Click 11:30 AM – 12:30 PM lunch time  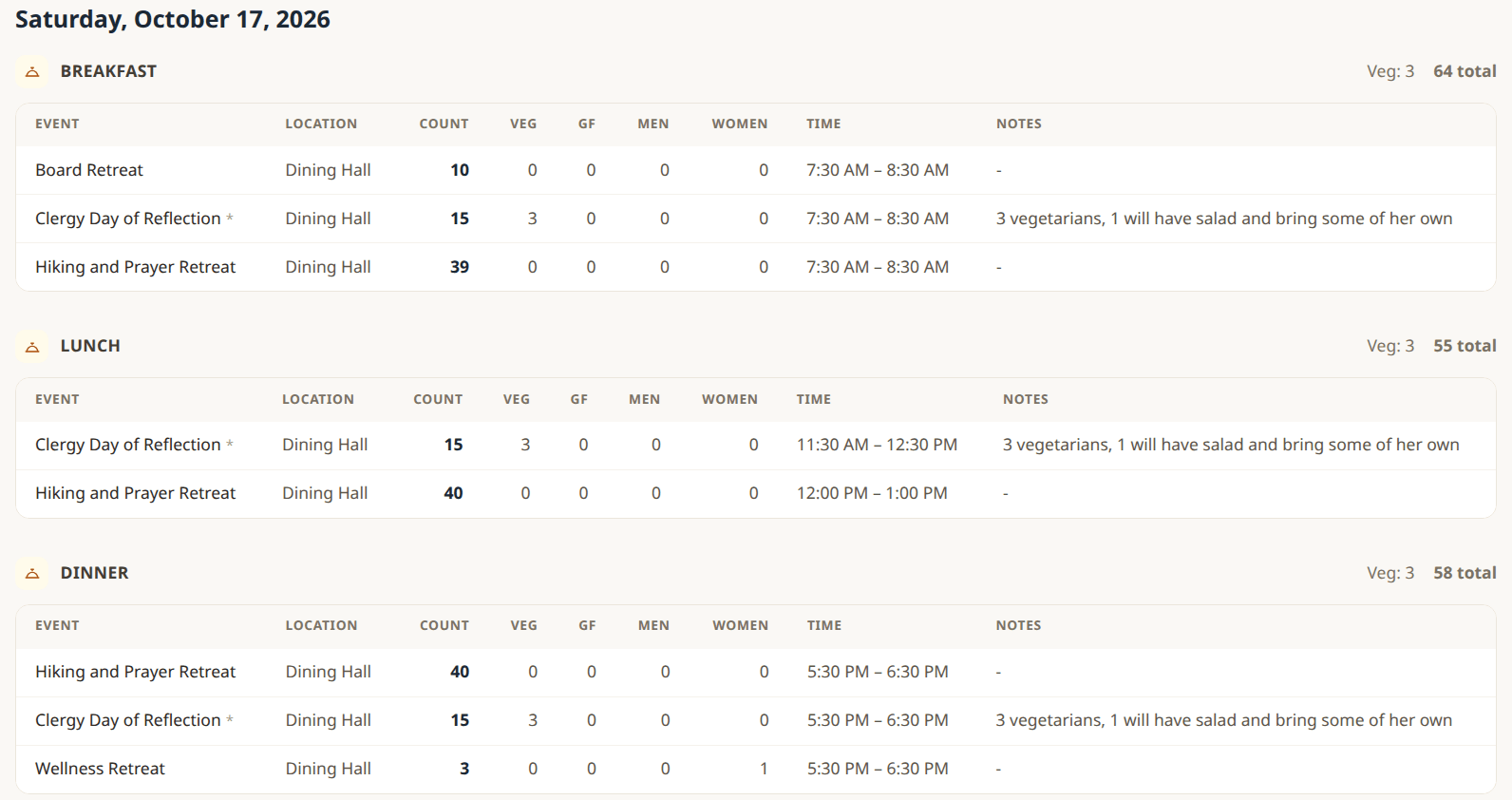point(877,445)
